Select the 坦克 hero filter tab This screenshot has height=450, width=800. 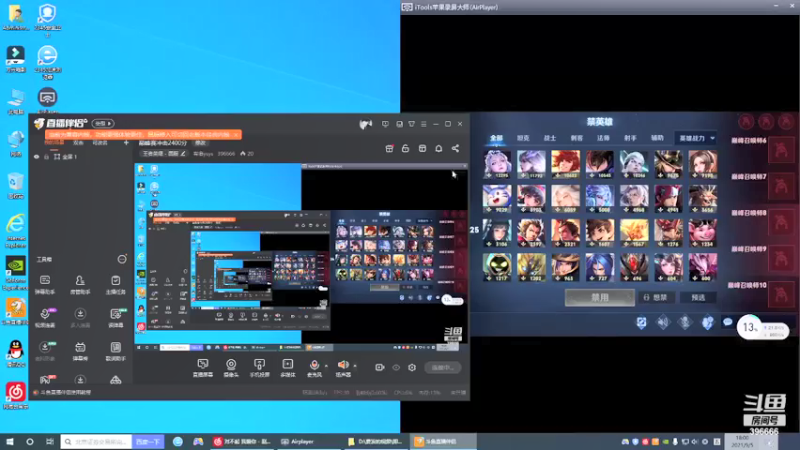tap(523, 138)
